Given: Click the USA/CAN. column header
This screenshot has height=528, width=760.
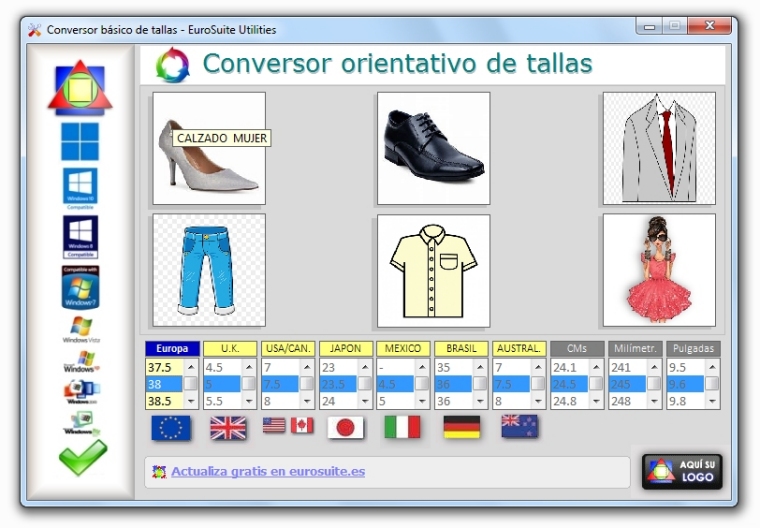Looking at the screenshot, I should tap(288, 349).
